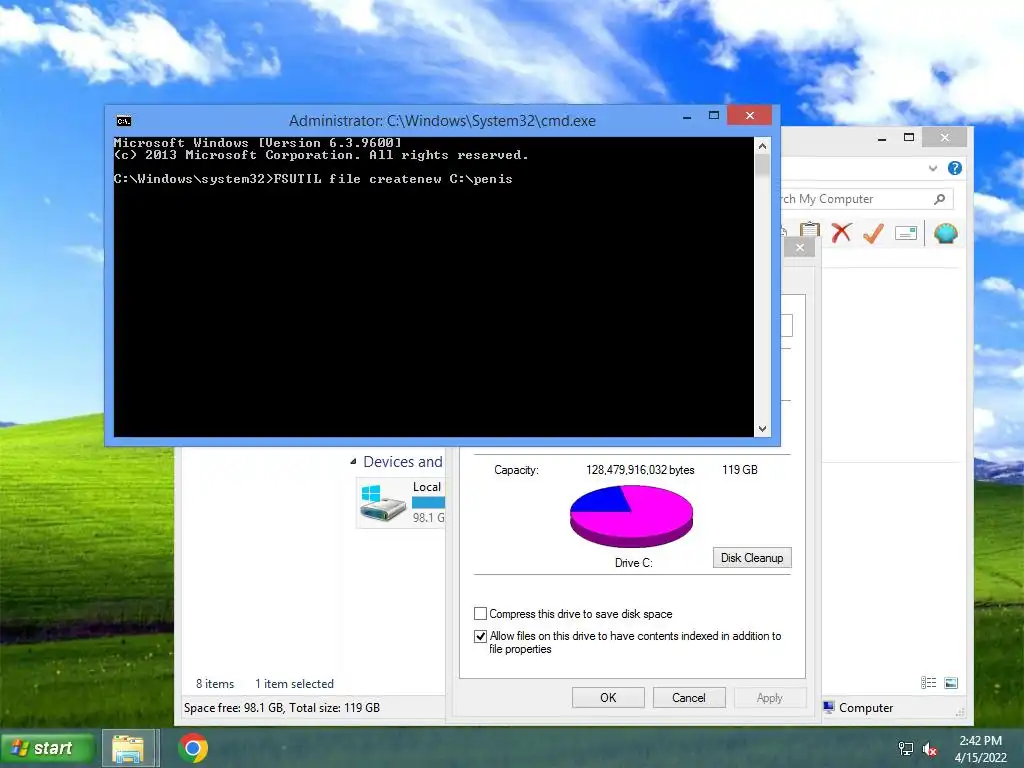This screenshot has height=768, width=1024.
Task: Open the blue Help question mark icon
Action: click(x=955, y=168)
